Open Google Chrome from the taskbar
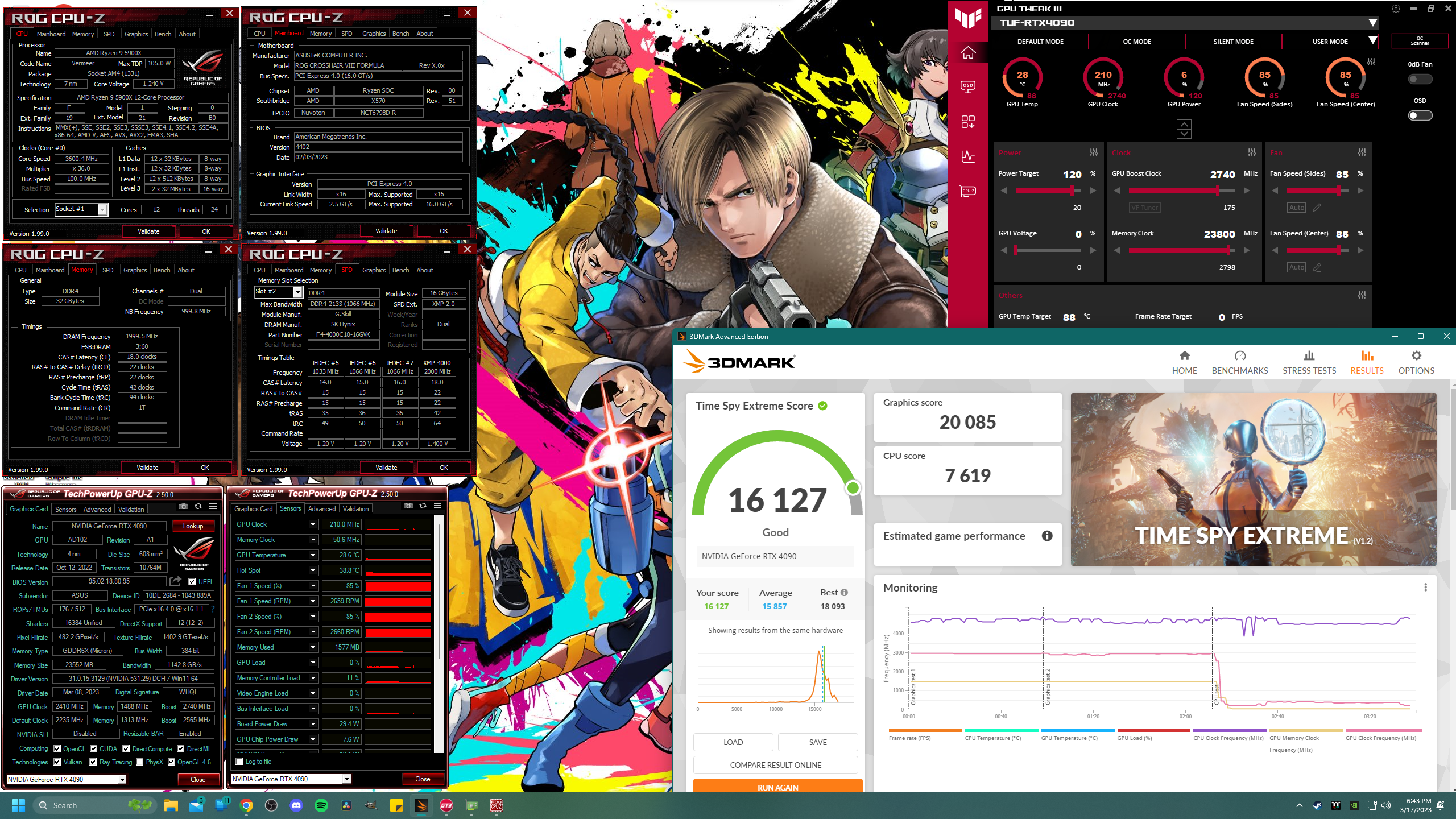 click(246, 805)
